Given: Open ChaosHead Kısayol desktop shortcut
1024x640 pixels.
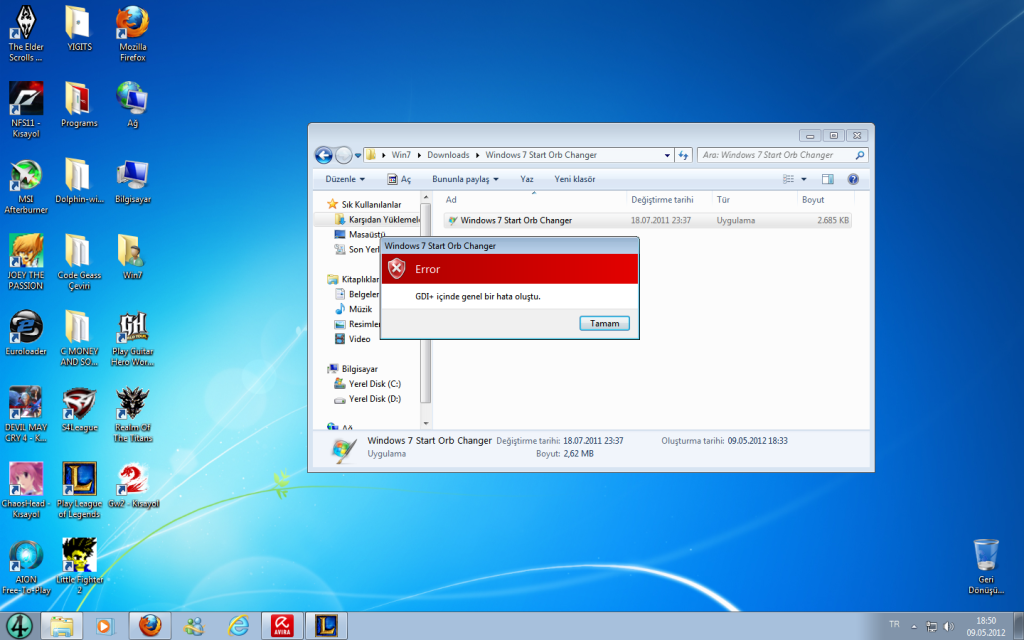Looking at the screenshot, I should pyautogui.click(x=26, y=490).
